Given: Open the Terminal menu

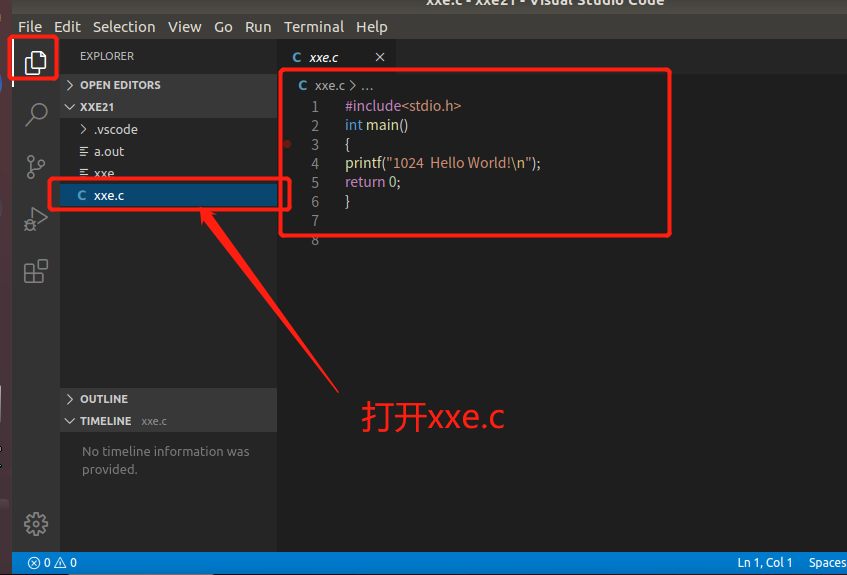Looking at the screenshot, I should pyautogui.click(x=314, y=27).
